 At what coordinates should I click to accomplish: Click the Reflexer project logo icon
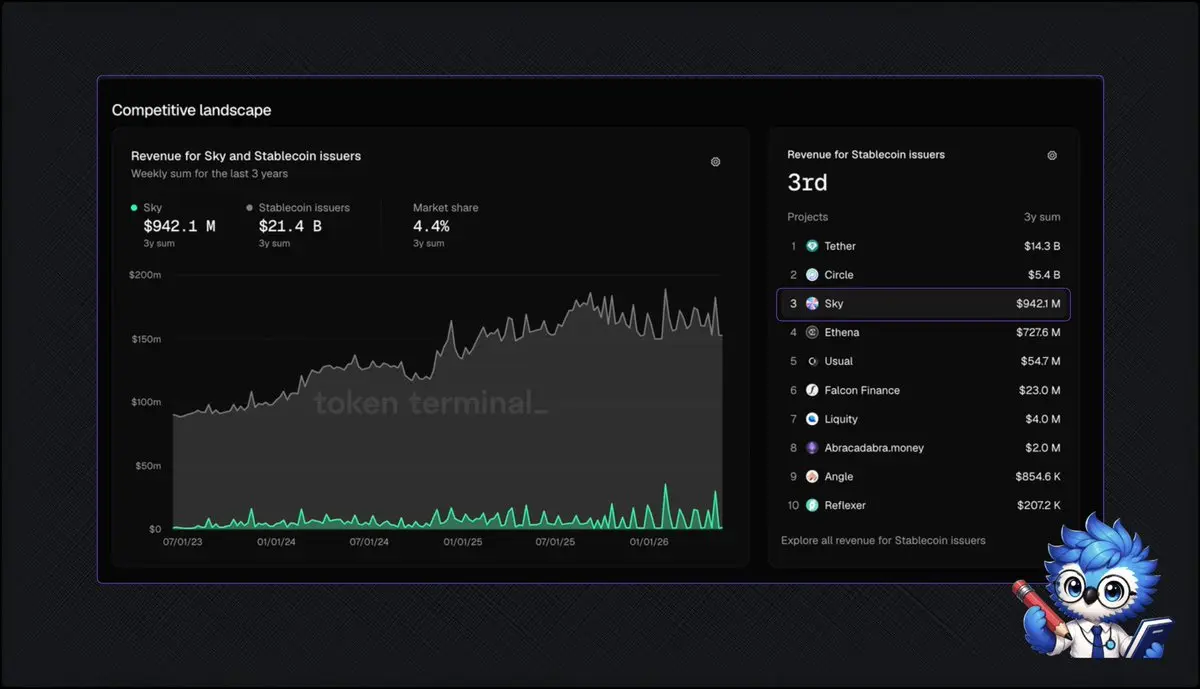click(812, 505)
